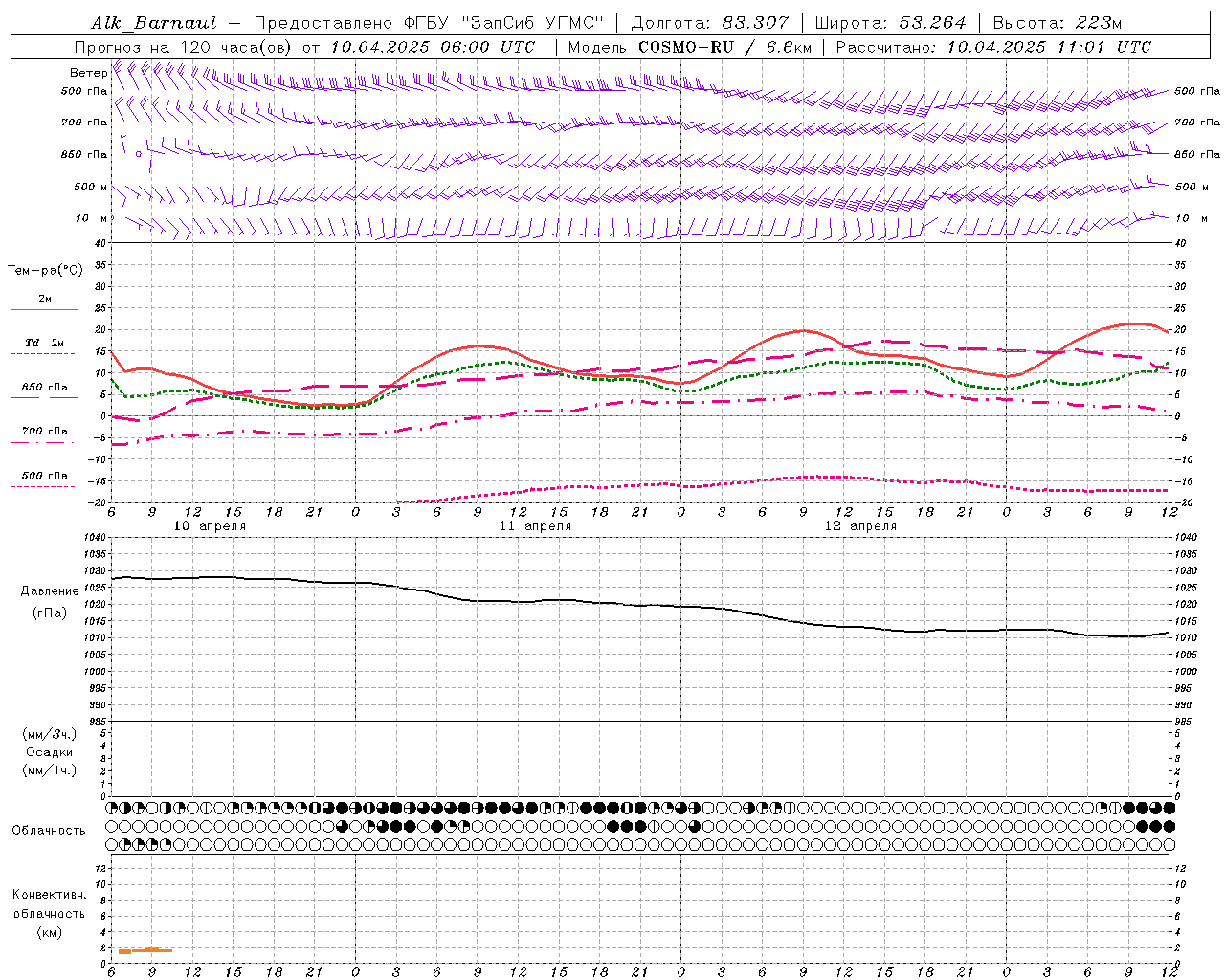Click the dotted line sample under '500 гПа' legend
The height and width of the screenshot is (980, 1225).
tap(42, 486)
